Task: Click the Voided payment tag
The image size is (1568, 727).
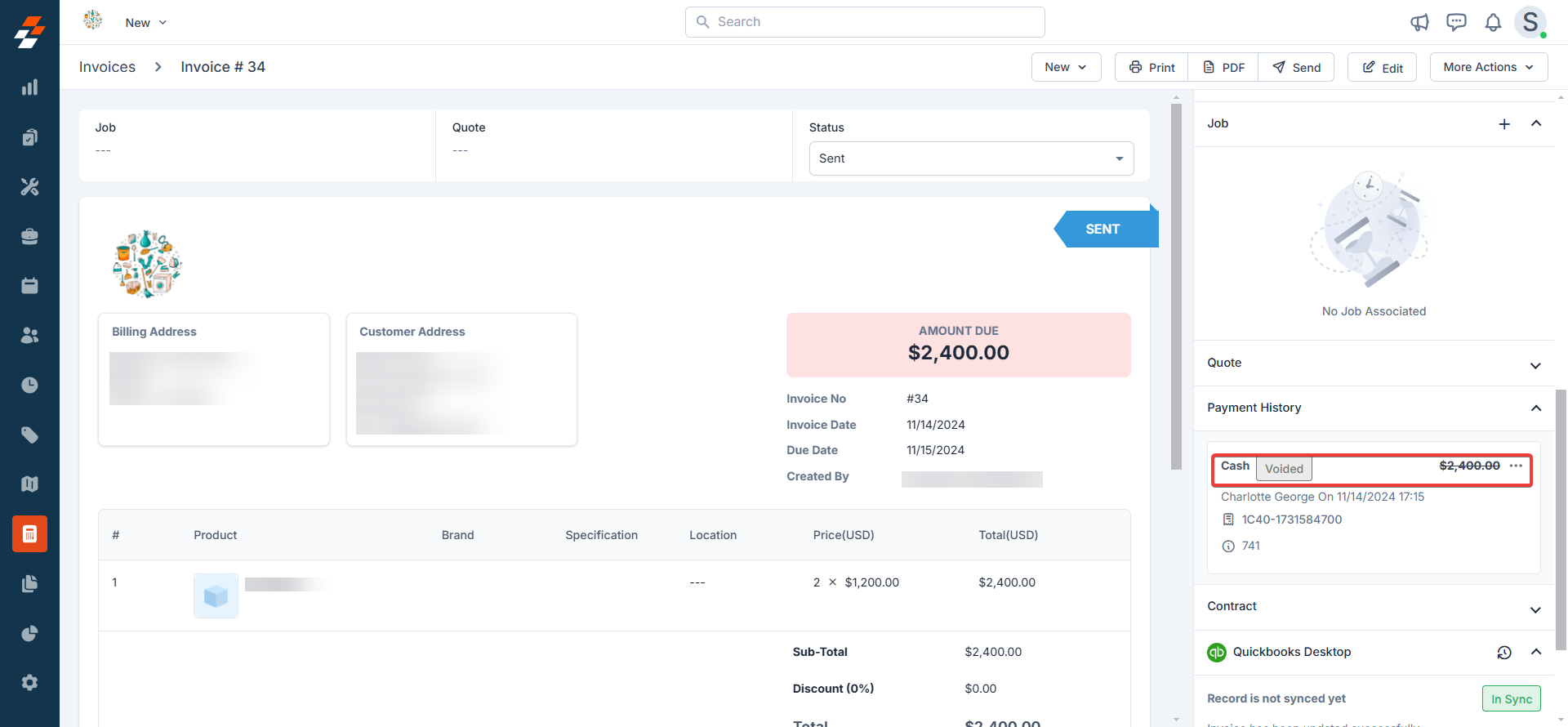Action: [1284, 469]
